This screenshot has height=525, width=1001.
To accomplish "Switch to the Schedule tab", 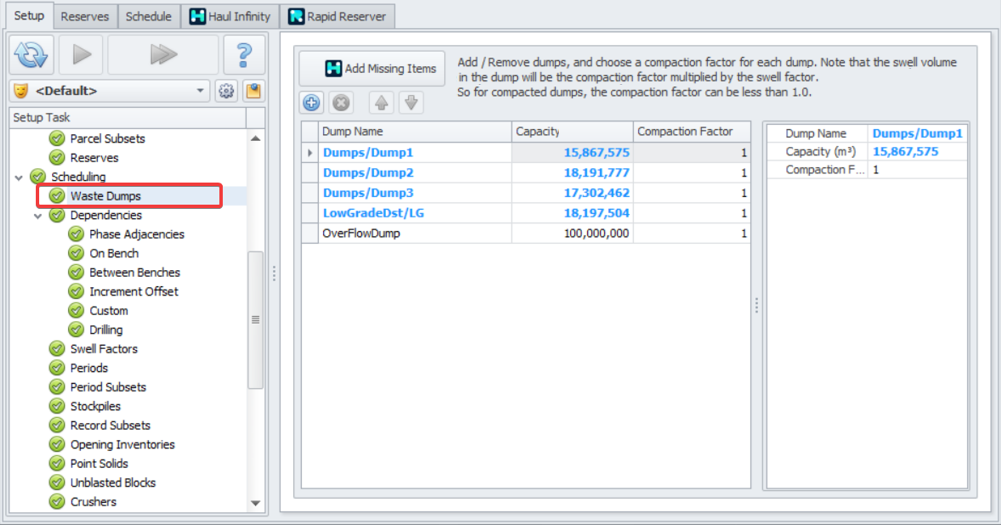I will [149, 17].
